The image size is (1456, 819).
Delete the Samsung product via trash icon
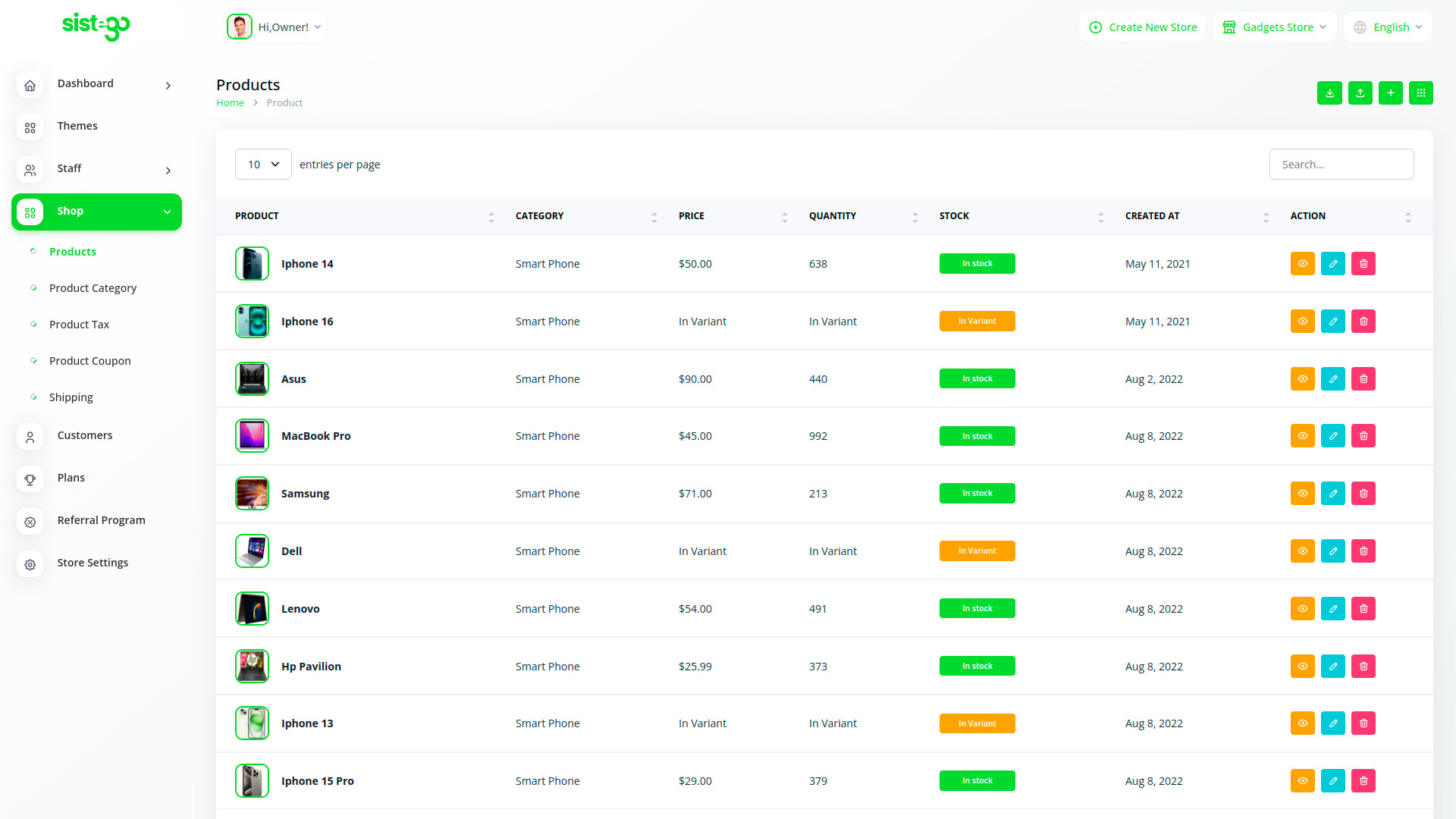[x=1363, y=493]
